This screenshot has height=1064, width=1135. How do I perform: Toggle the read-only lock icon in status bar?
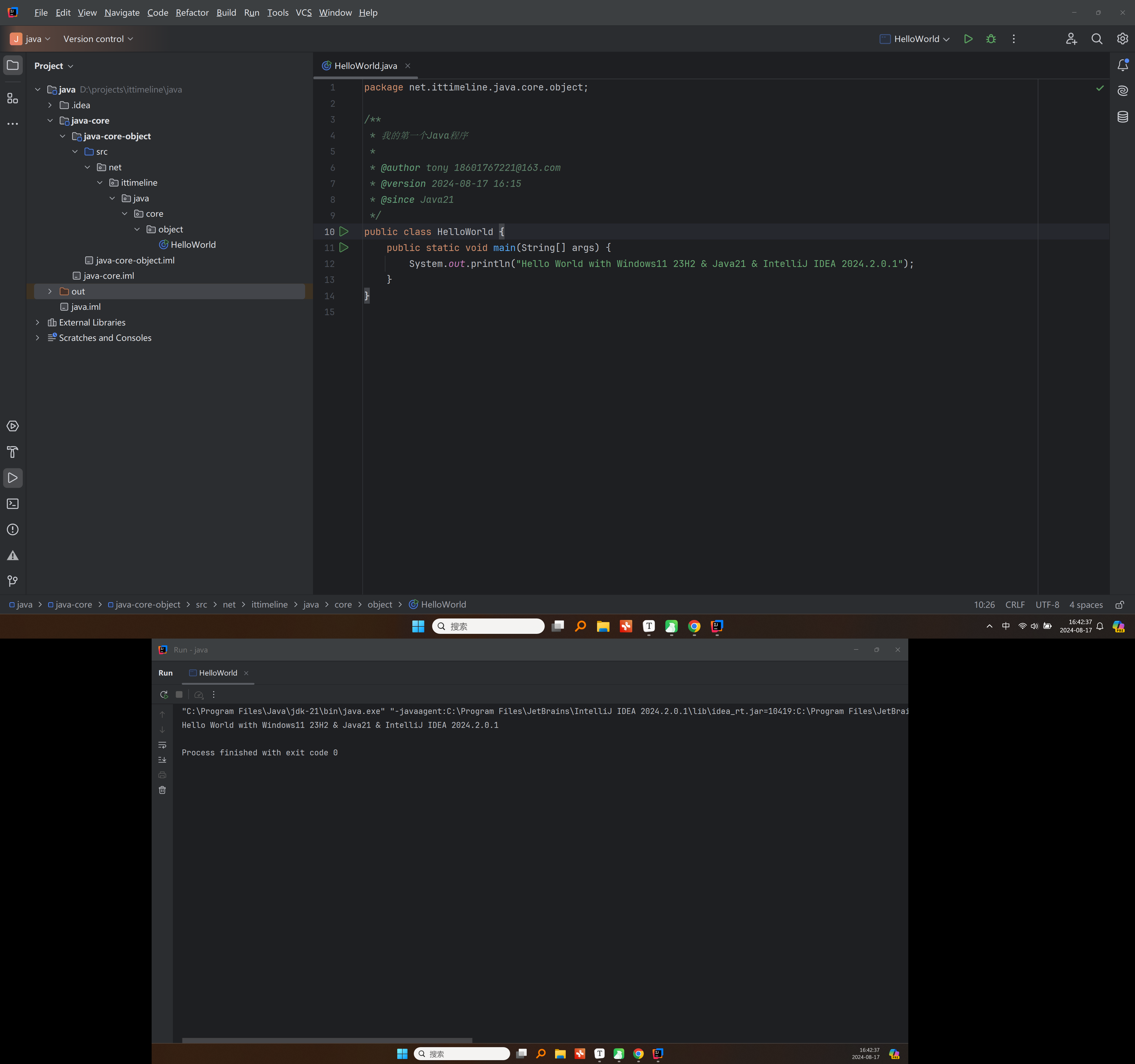coord(1120,604)
